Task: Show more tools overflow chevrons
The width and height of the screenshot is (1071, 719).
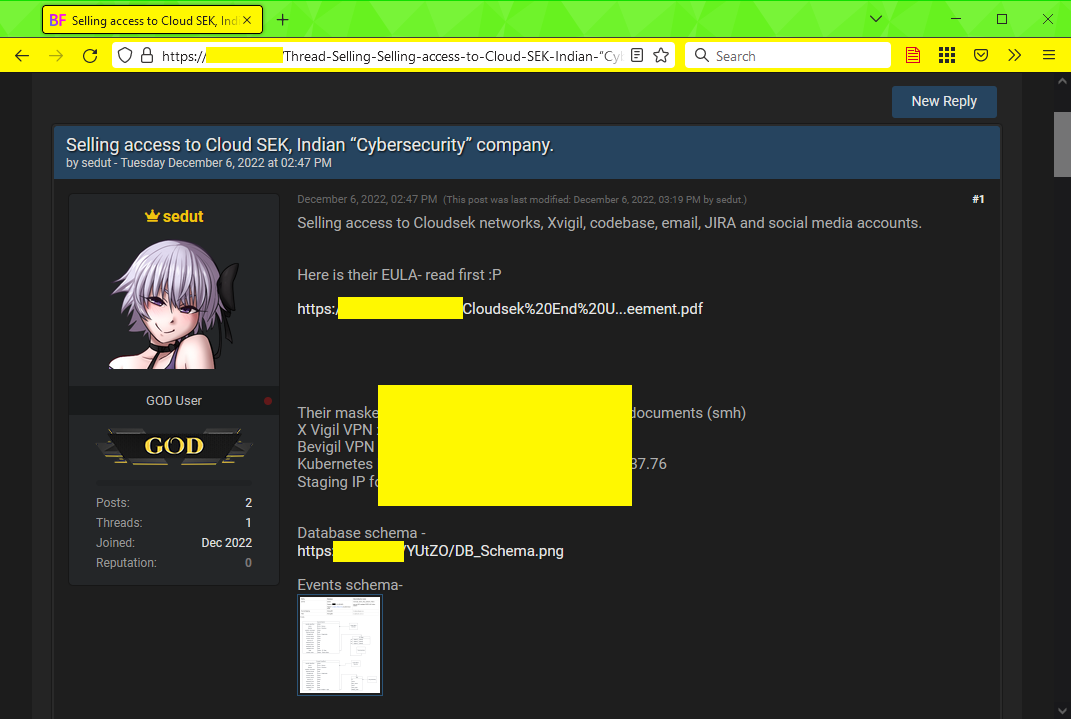Action: [x=1014, y=55]
